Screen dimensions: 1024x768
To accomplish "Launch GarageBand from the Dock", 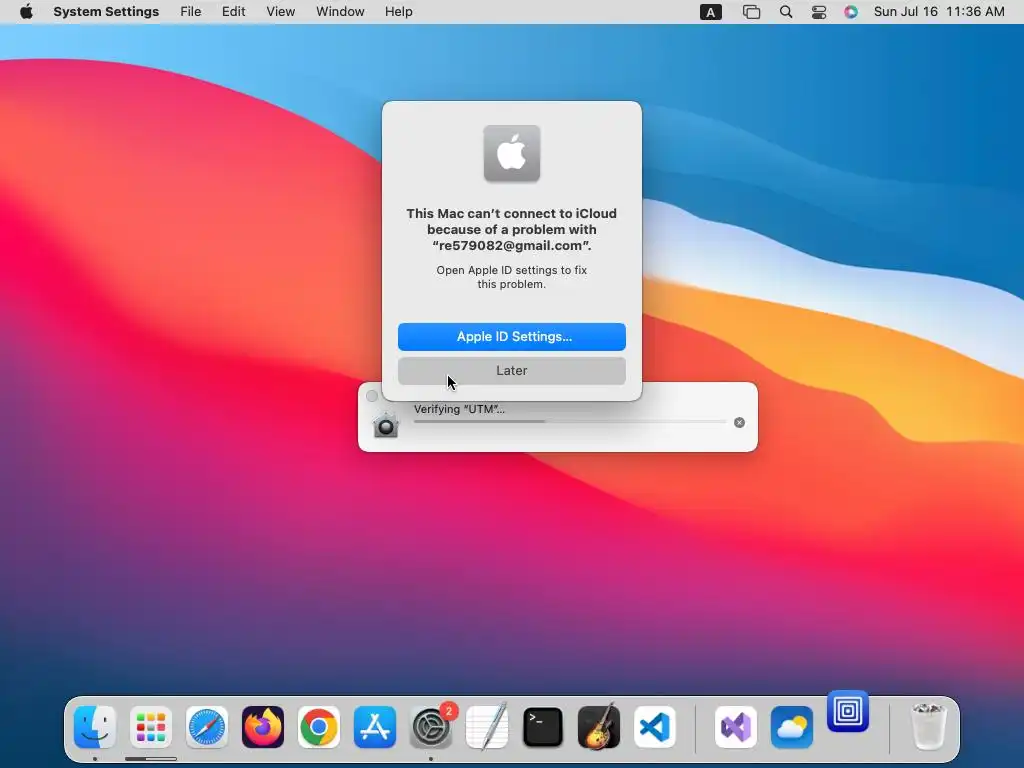I will tap(599, 727).
